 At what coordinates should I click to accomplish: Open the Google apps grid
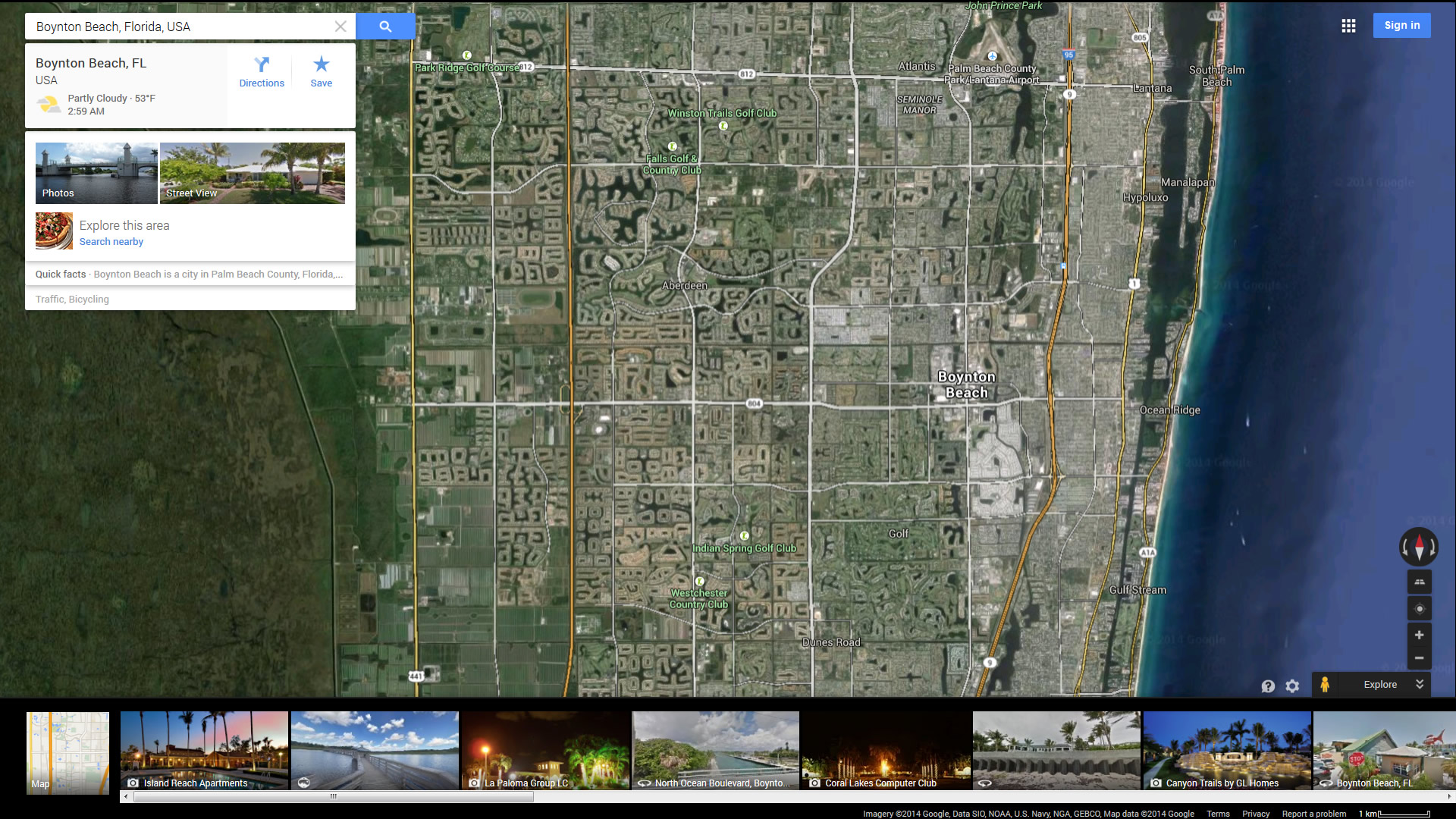pos(1348,26)
